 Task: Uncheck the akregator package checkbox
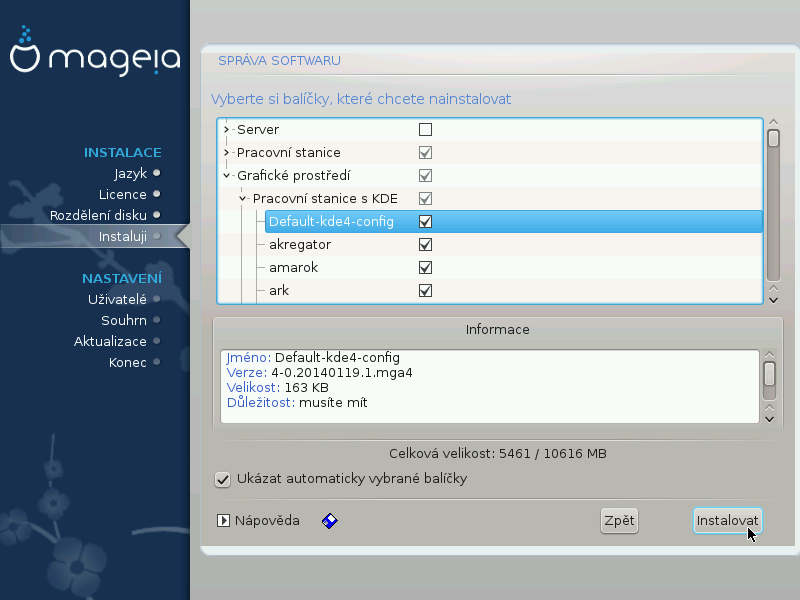(425, 244)
